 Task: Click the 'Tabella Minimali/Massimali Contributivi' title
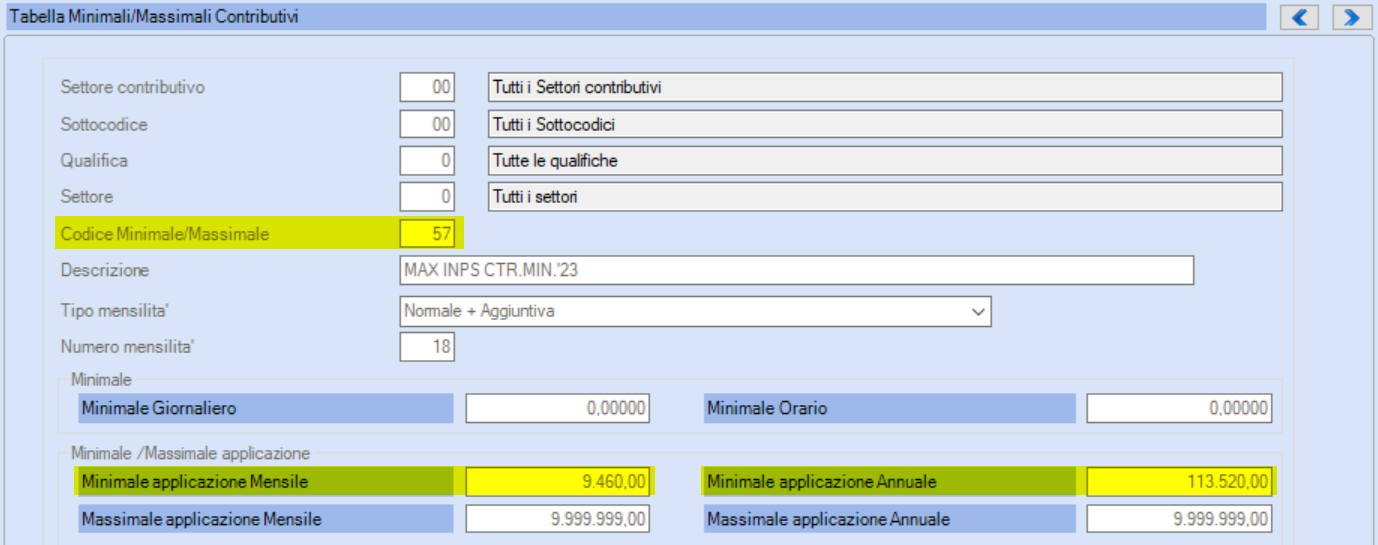tap(154, 17)
